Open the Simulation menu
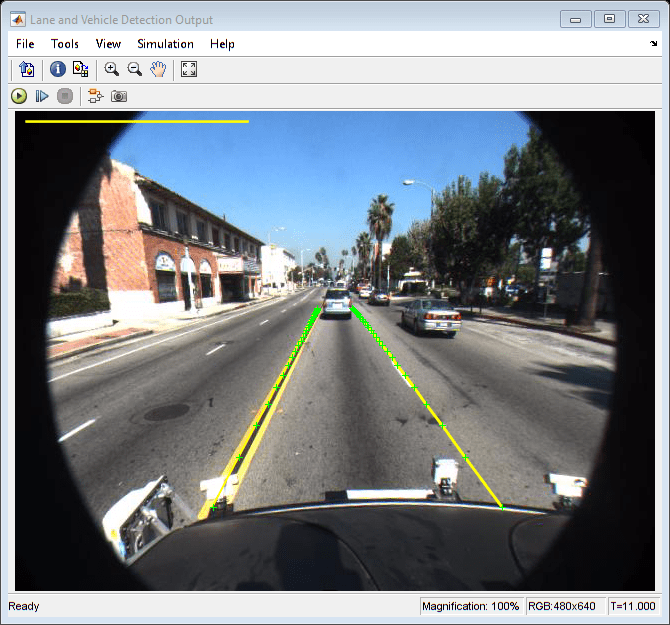Image resolution: width=670 pixels, height=625 pixels. [165, 44]
